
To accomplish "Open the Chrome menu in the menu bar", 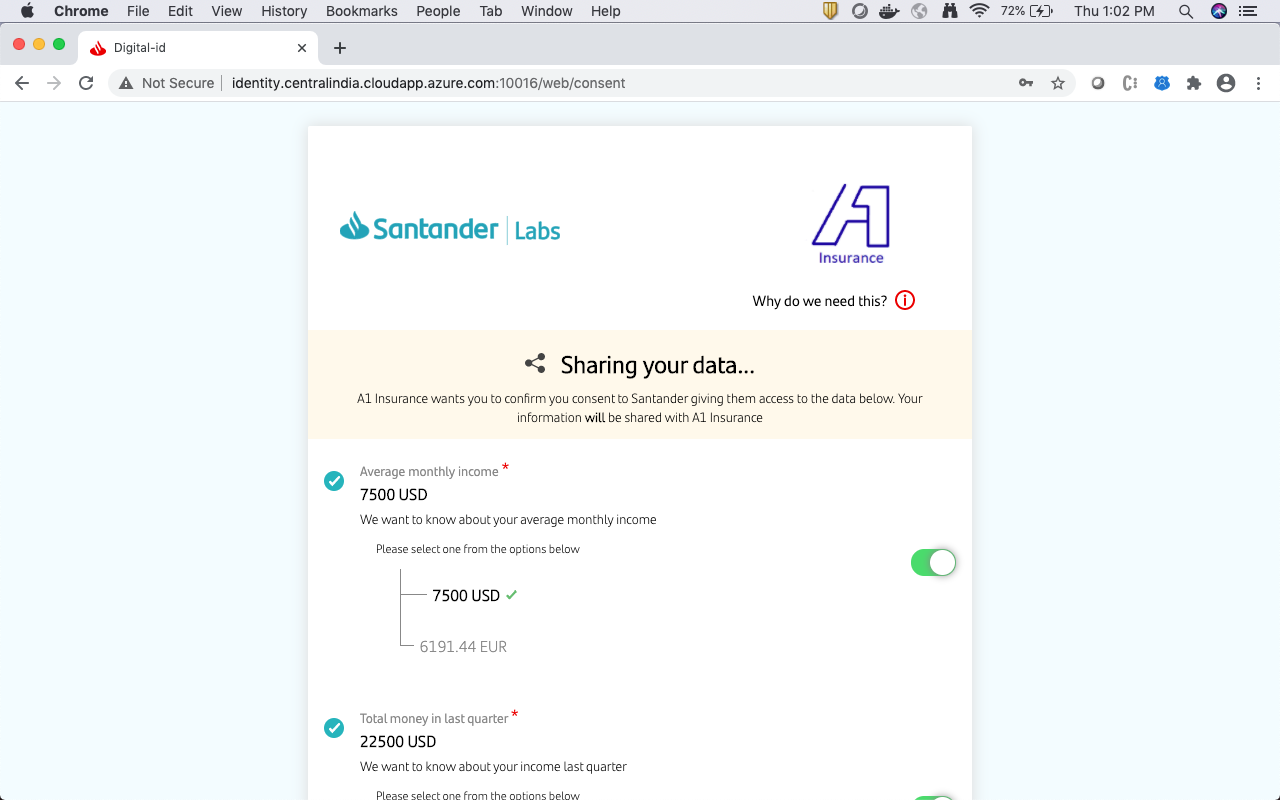I will point(81,11).
